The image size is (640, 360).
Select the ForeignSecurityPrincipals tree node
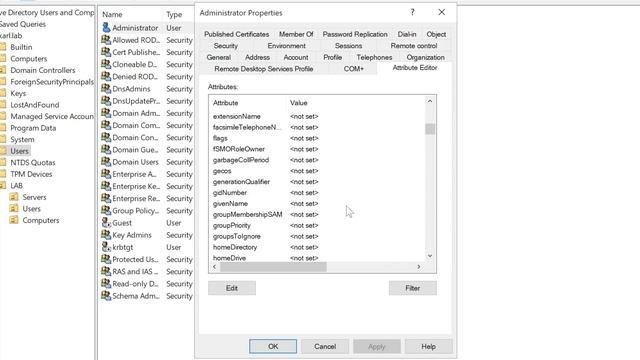[52, 82]
